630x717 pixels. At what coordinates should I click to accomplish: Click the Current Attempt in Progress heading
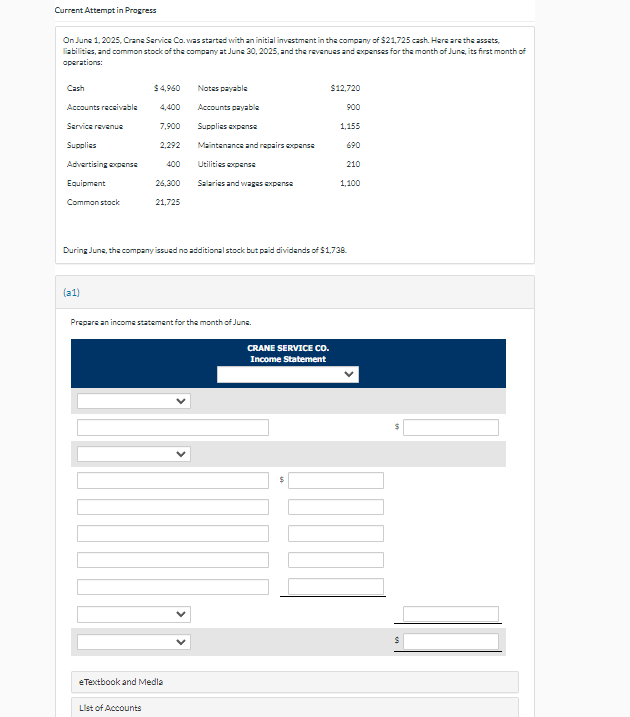point(105,10)
